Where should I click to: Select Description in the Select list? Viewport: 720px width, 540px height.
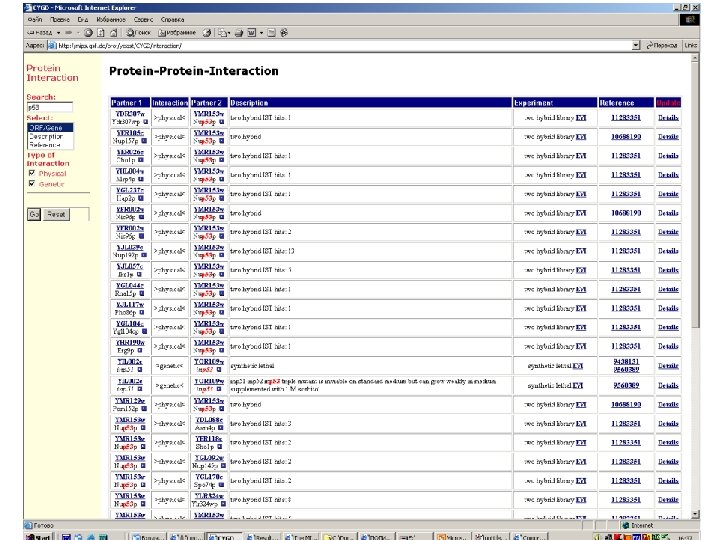coord(50,136)
